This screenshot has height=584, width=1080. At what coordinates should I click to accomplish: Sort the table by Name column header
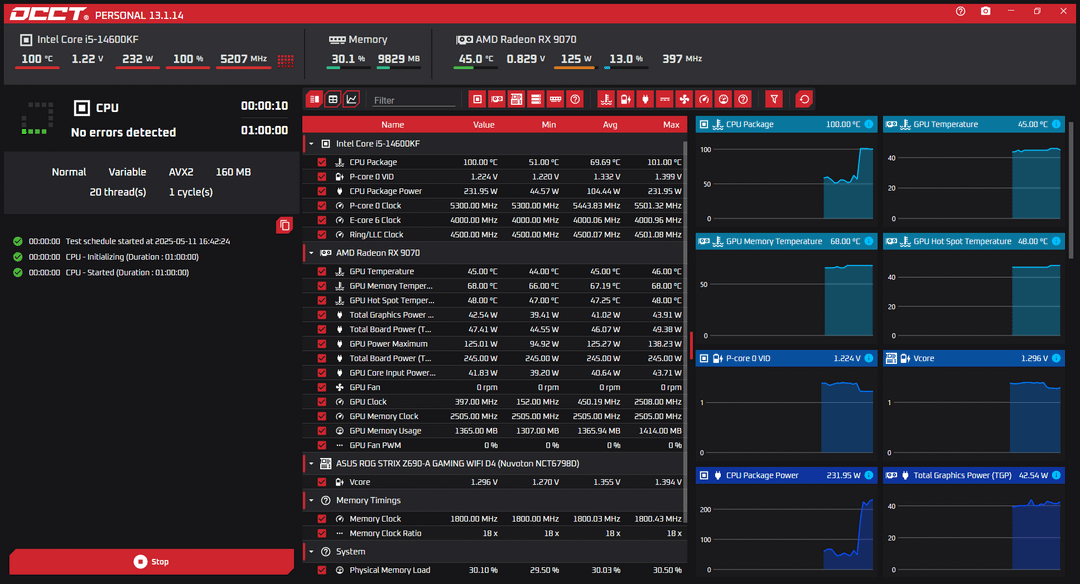pyautogui.click(x=393, y=125)
